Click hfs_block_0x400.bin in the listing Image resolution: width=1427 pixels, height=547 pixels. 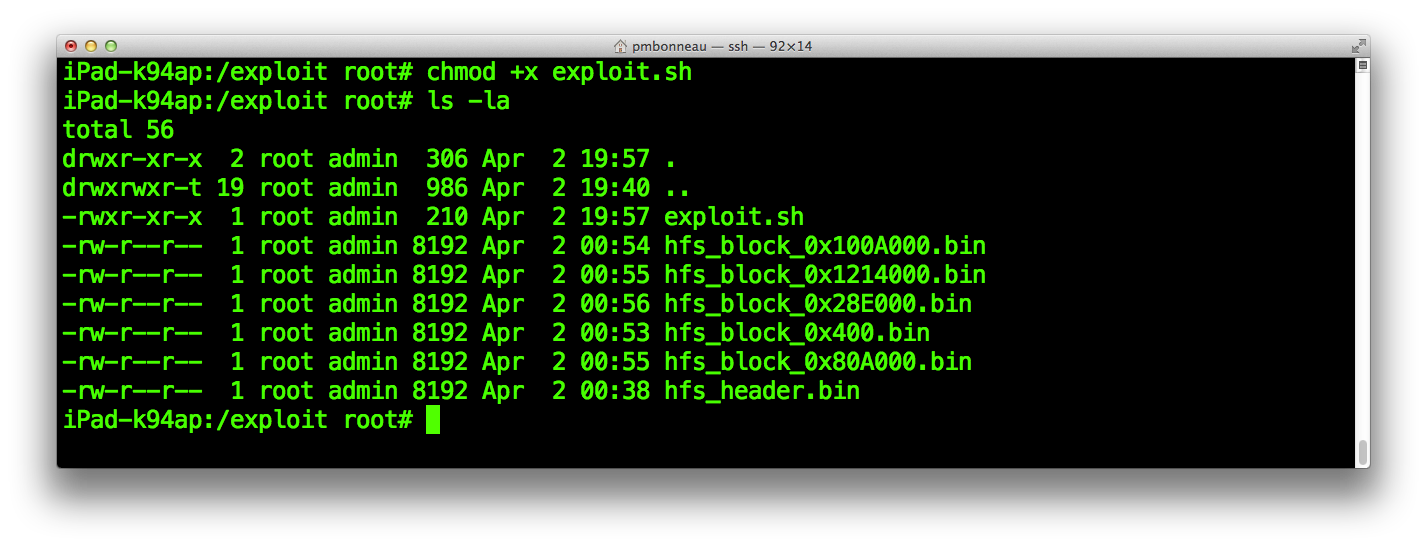pos(797,333)
